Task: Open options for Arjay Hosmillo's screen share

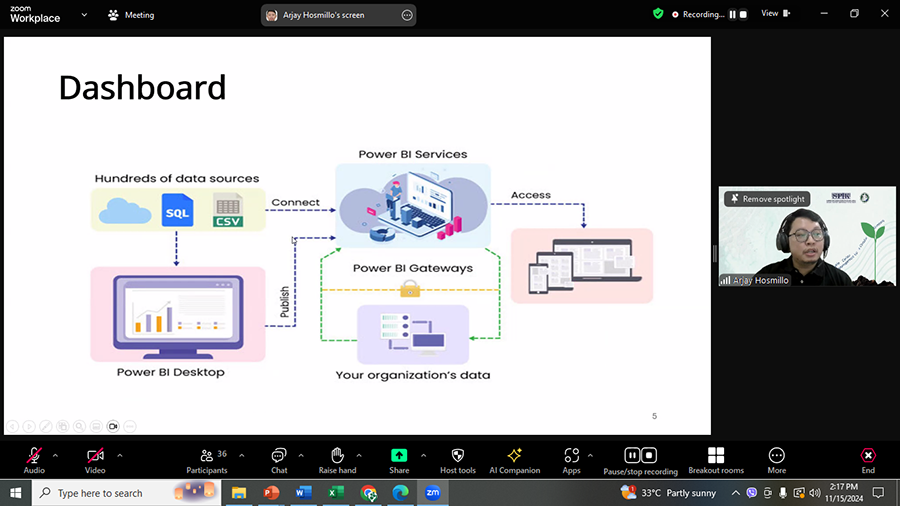Action: pos(407,15)
